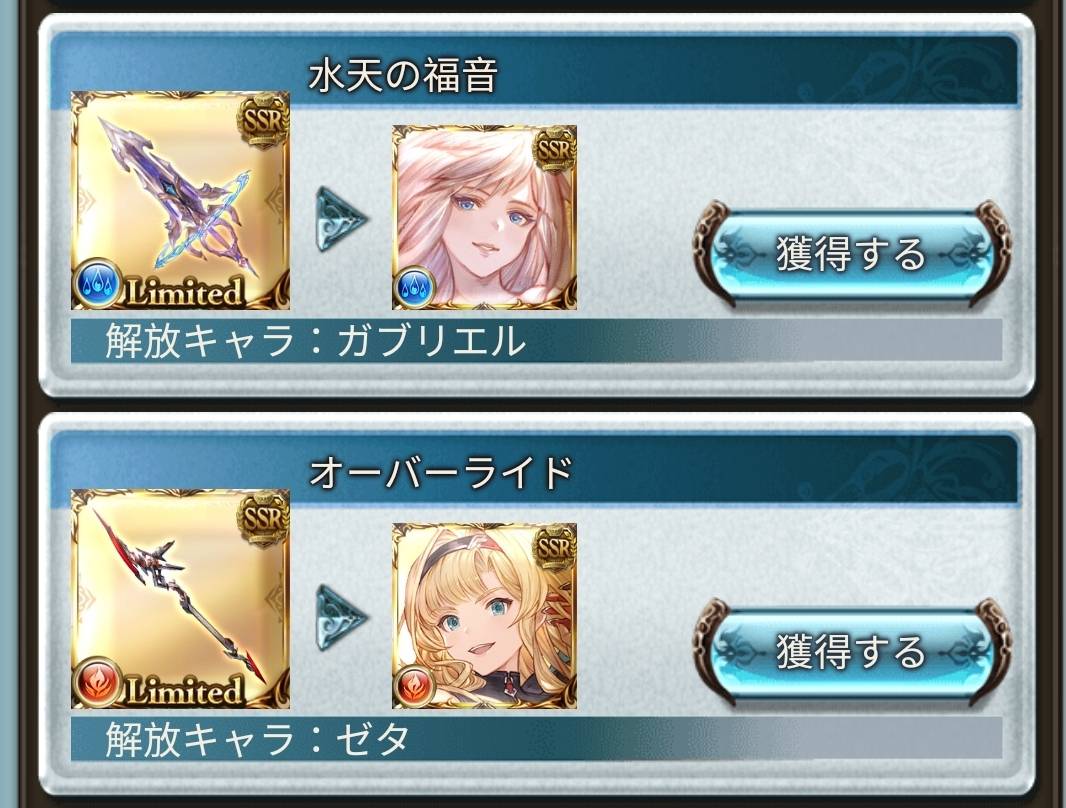
Task: Click arrow icon between 水天の福音 and ガブリエル
Action: tap(341, 219)
